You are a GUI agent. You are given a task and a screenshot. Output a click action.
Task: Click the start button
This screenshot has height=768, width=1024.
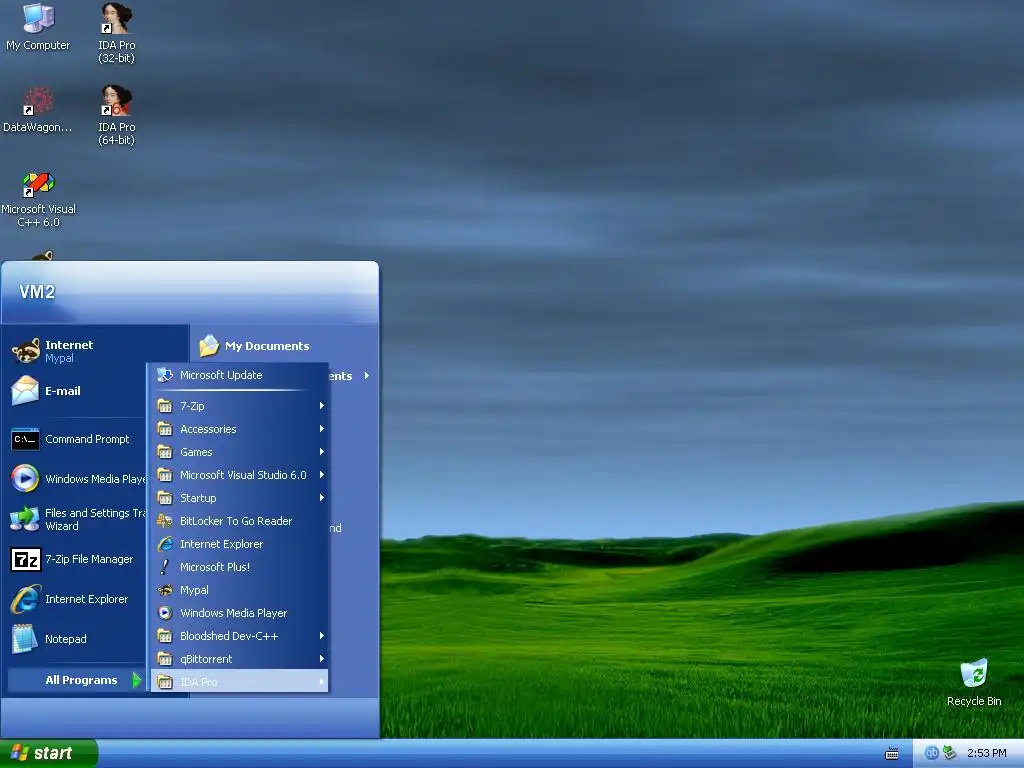[x=48, y=753]
